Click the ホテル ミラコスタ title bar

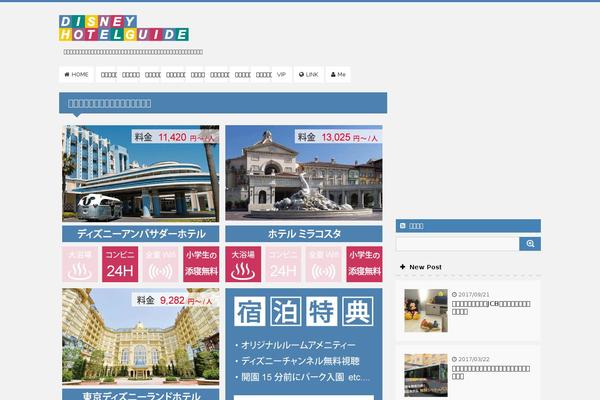pos(304,233)
